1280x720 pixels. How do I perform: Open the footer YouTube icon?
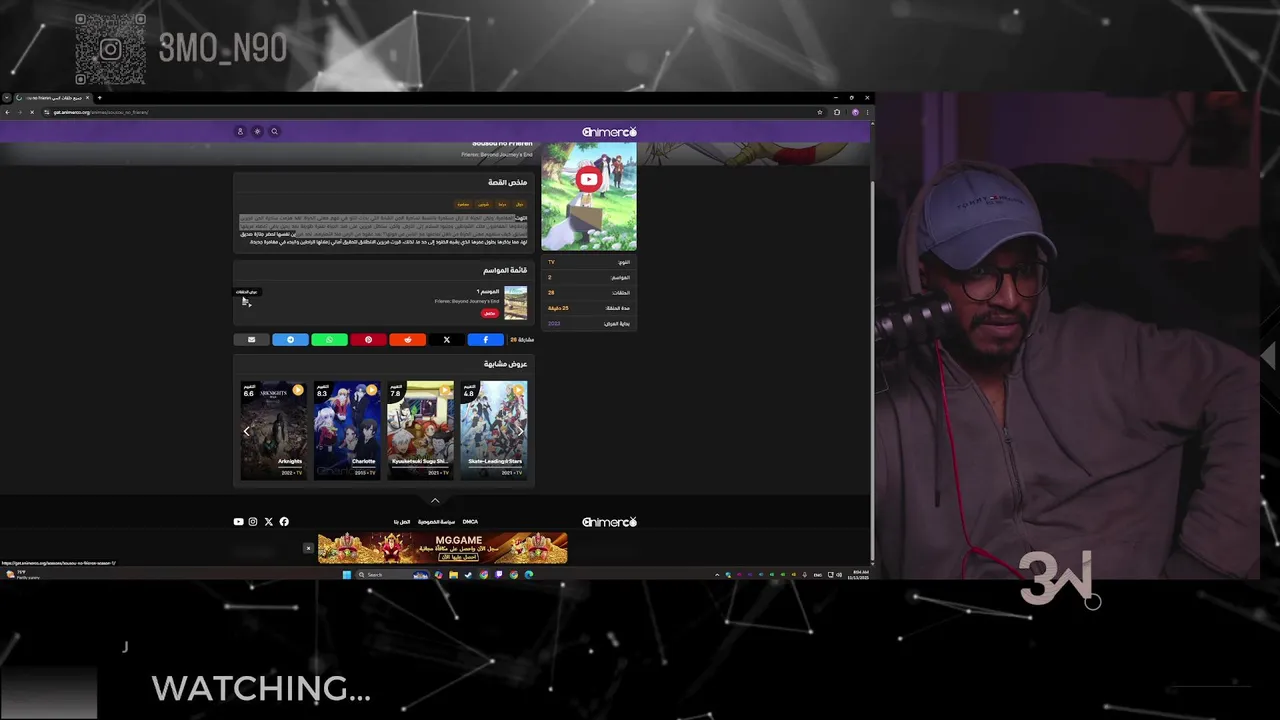click(238, 522)
